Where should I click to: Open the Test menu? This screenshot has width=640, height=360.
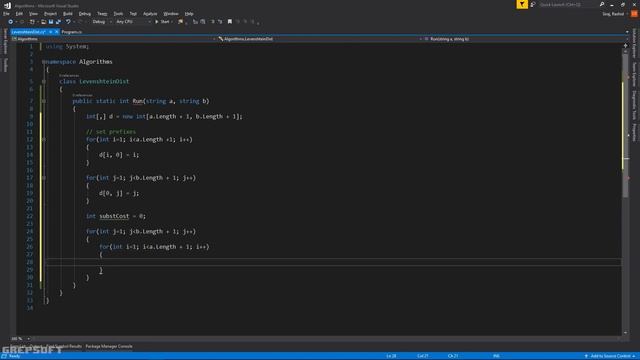coord(133,13)
